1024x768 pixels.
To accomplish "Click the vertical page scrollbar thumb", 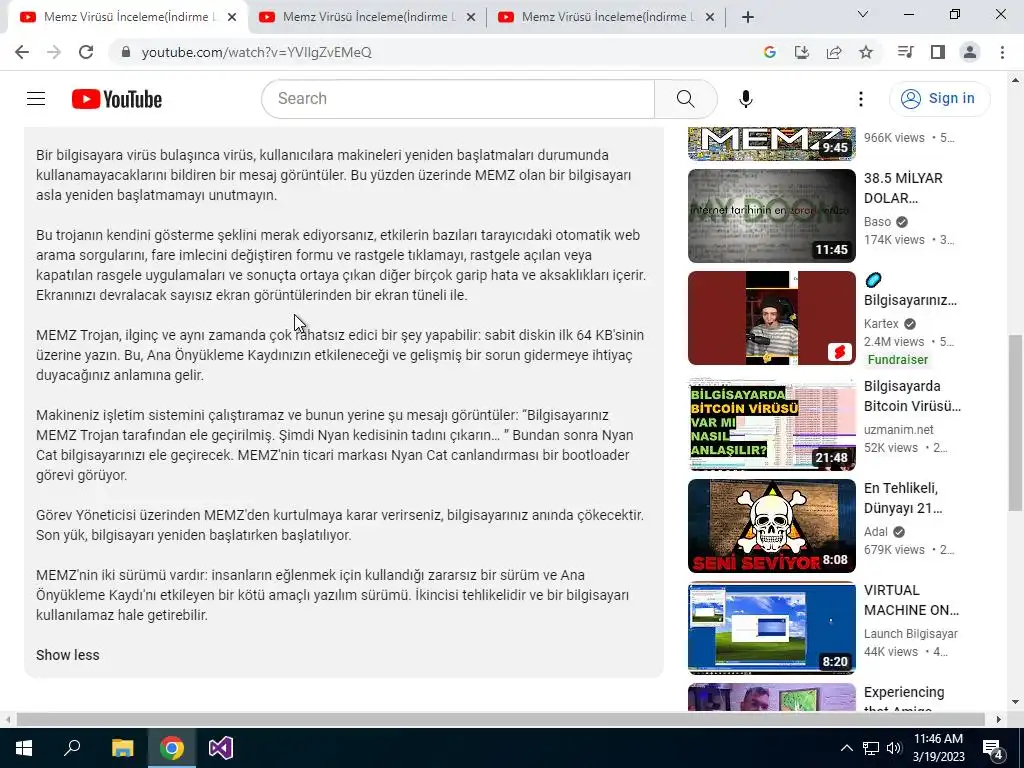I will (x=1016, y=423).
